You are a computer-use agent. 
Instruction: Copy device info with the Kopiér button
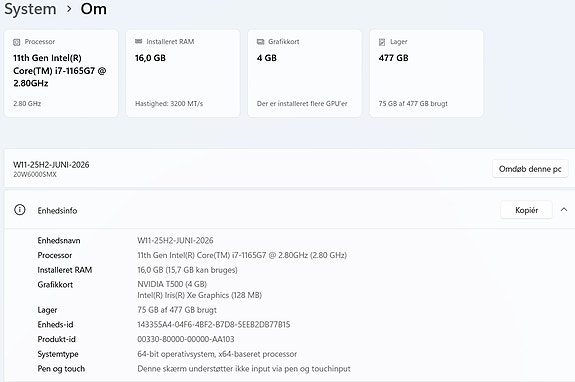(526, 210)
